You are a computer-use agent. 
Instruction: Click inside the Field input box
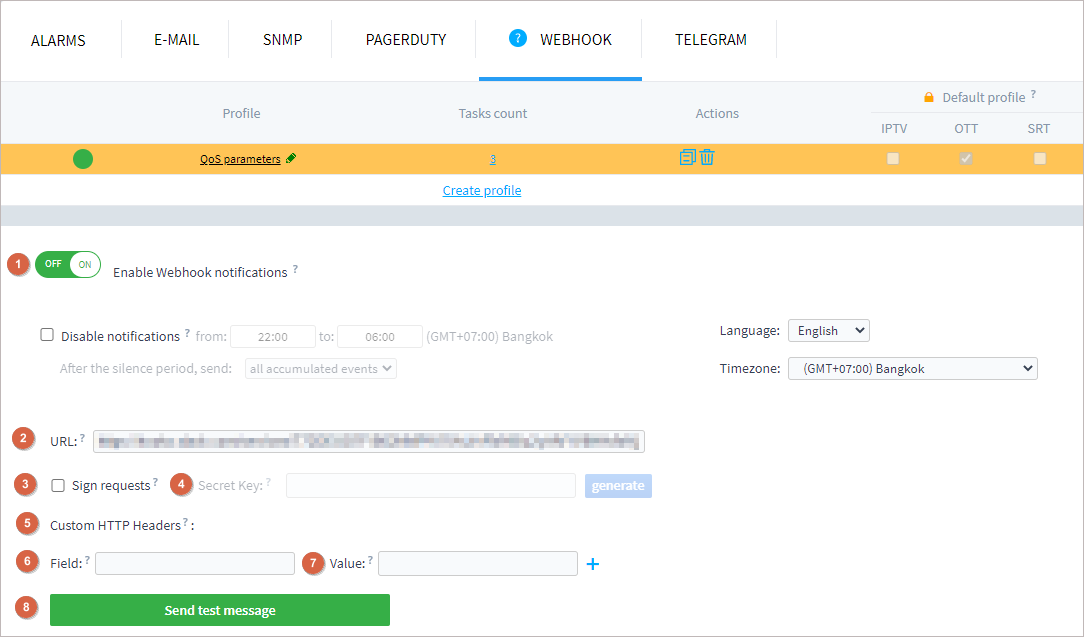tap(194, 562)
